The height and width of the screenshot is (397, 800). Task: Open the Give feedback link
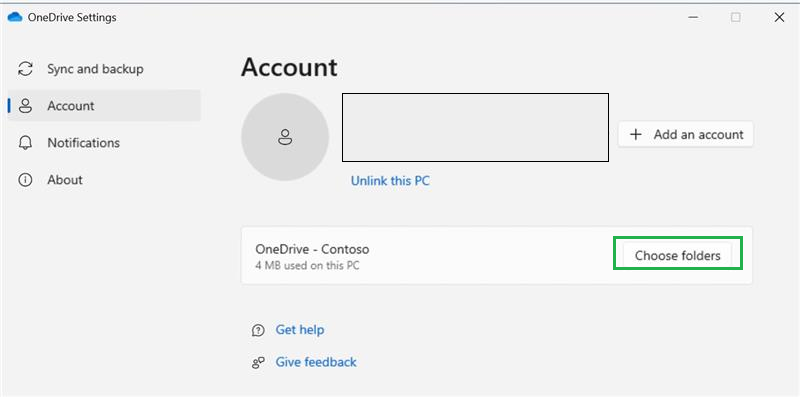pyautogui.click(x=316, y=362)
